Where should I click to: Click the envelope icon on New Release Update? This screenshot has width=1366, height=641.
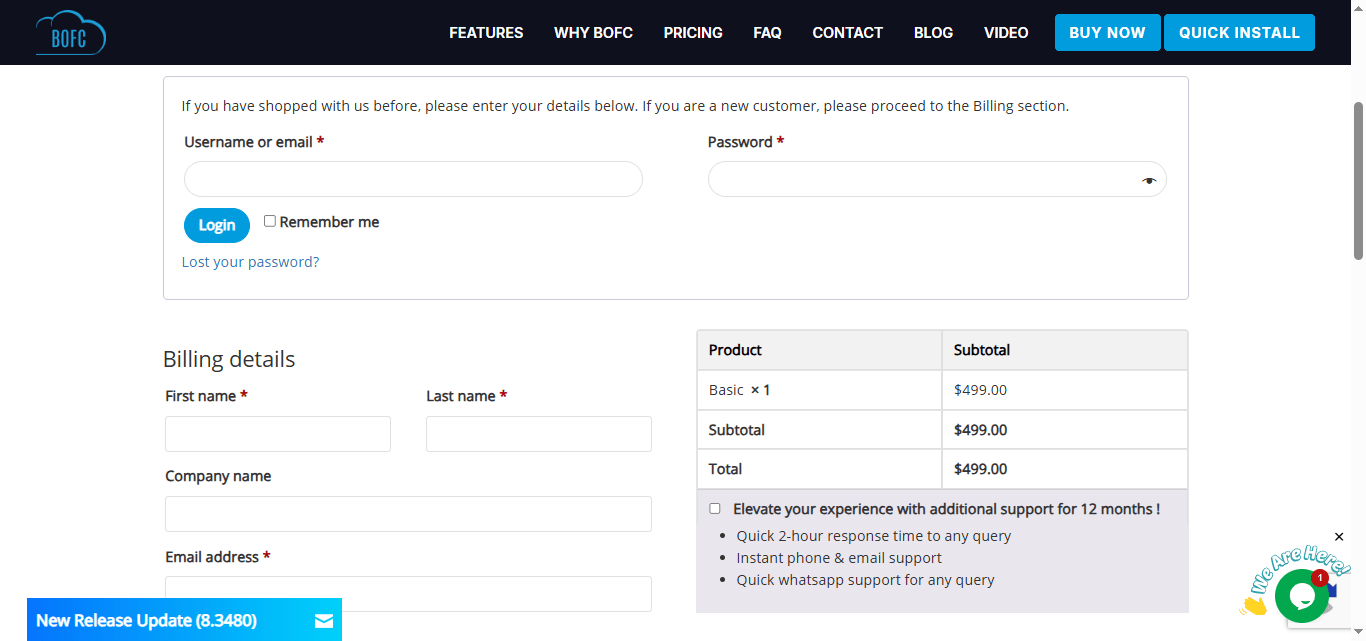tap(324, 620)
